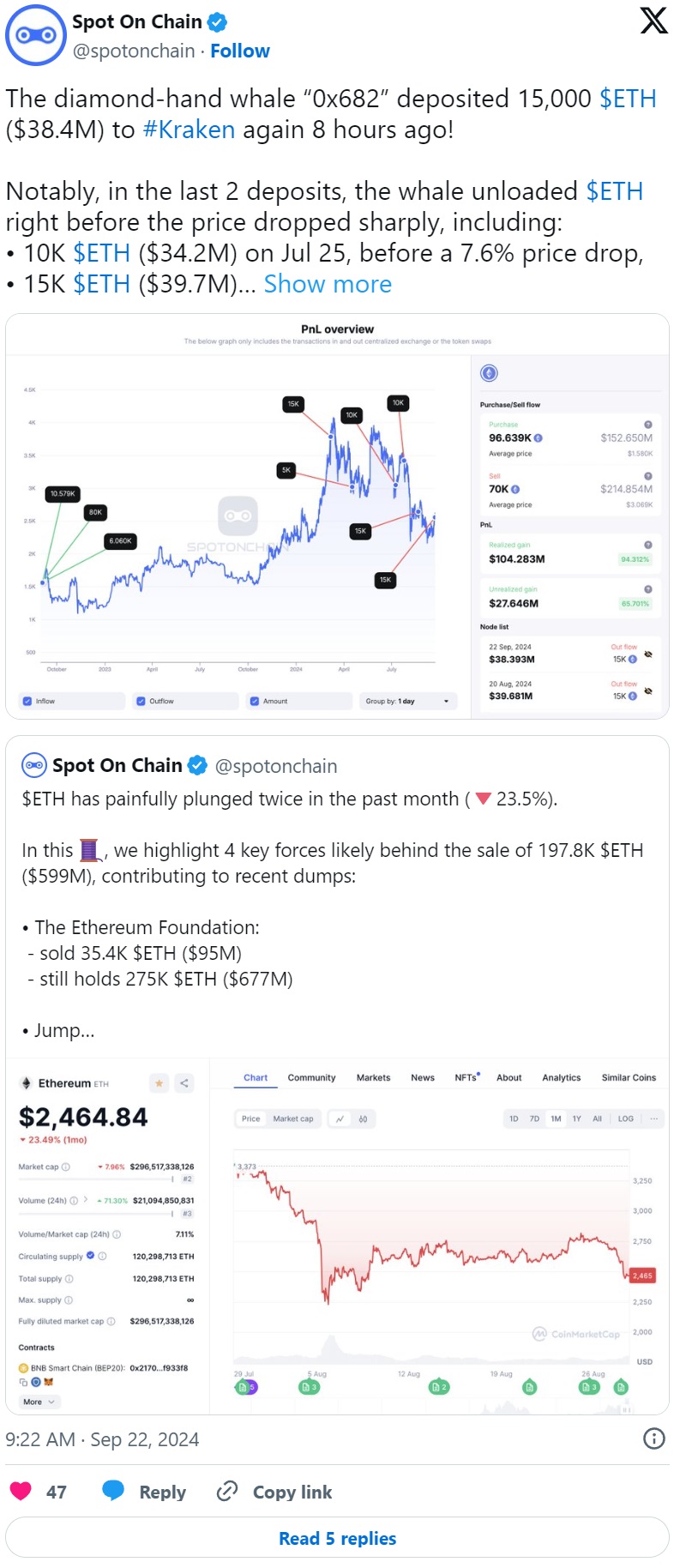The image size is (674, 1568).
Task: Select the 1M chart range tab
Action: pos(556,1119)
